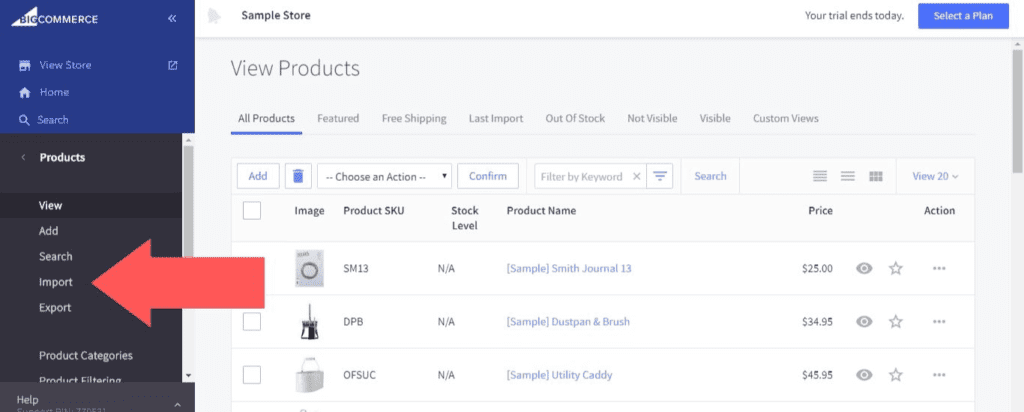Image resolution: width=1024 pixels, height=412 pixels.
Task: Click the Product SKU column header
Action: [x=374, y=210]
